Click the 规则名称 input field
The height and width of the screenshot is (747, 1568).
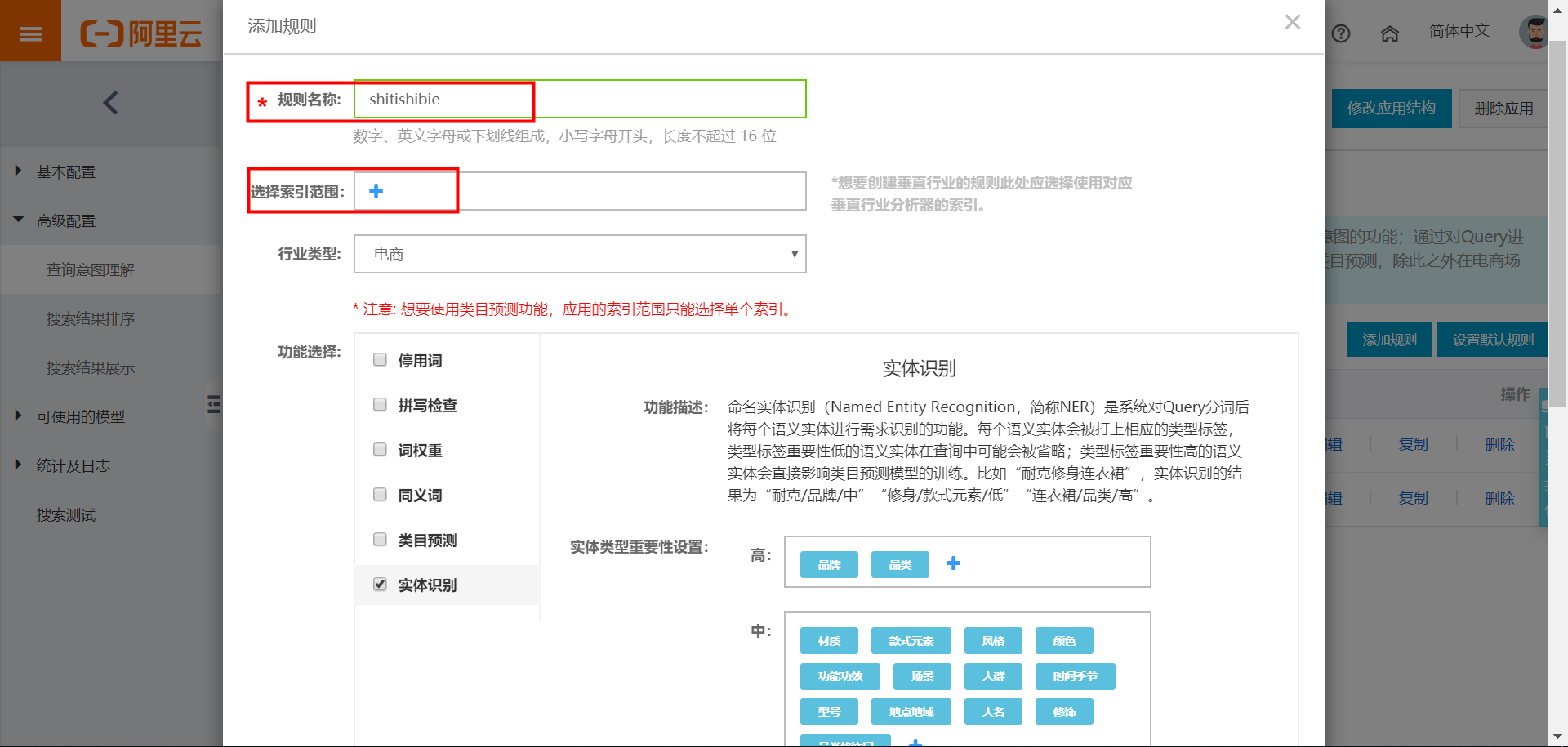click(580, 99)
